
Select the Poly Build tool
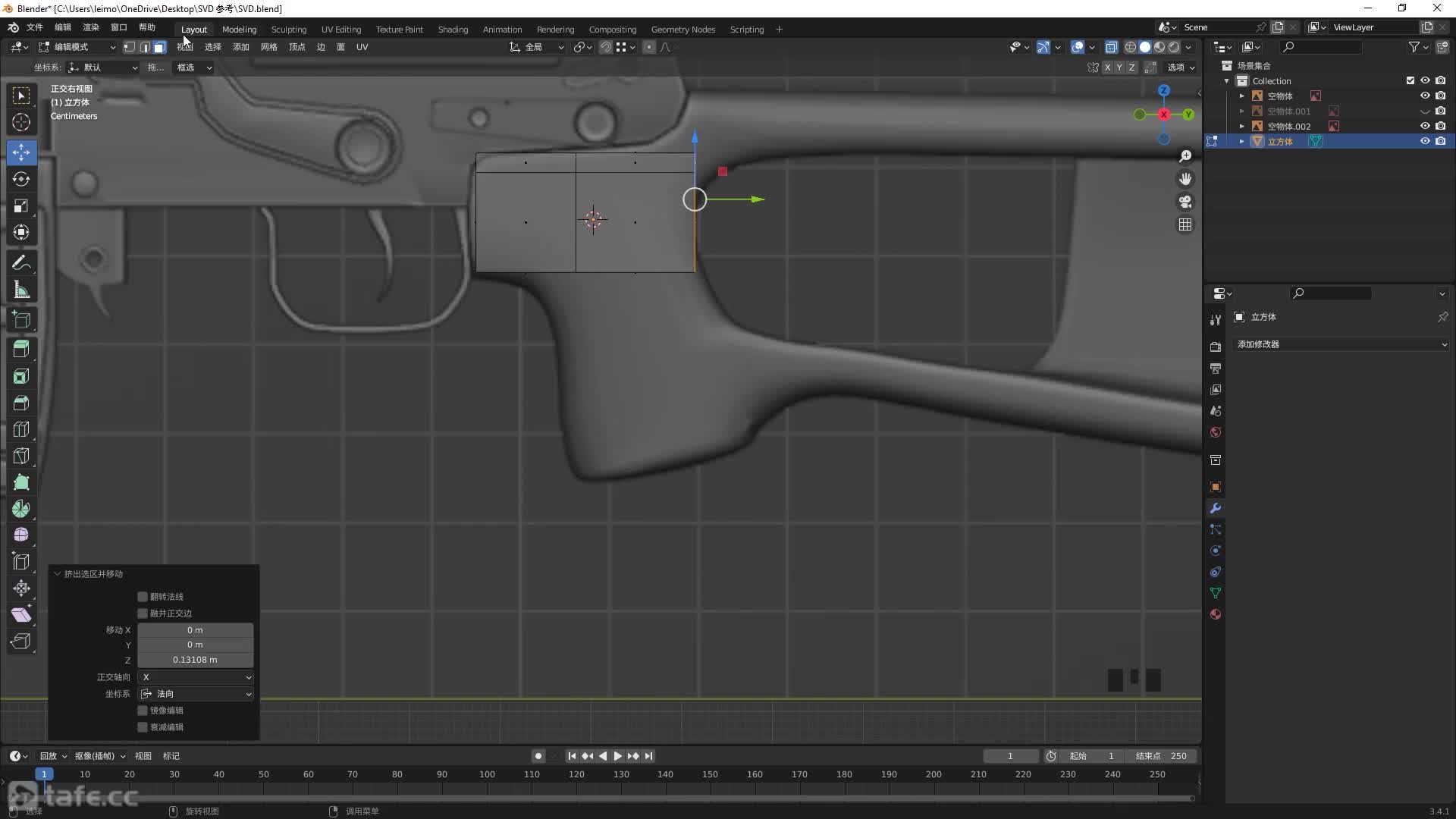(21, 482)
